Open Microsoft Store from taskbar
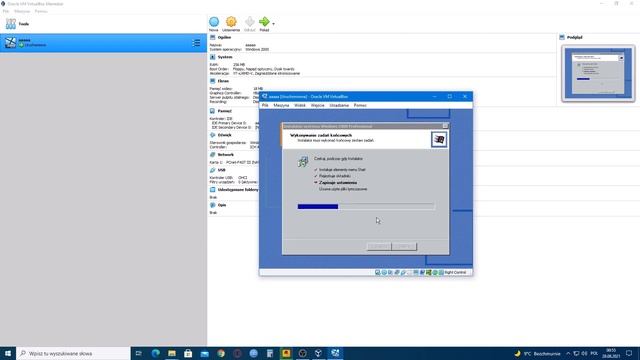This screenshot has height=360, width=640. pyautogui.click(x=188, y=353)
